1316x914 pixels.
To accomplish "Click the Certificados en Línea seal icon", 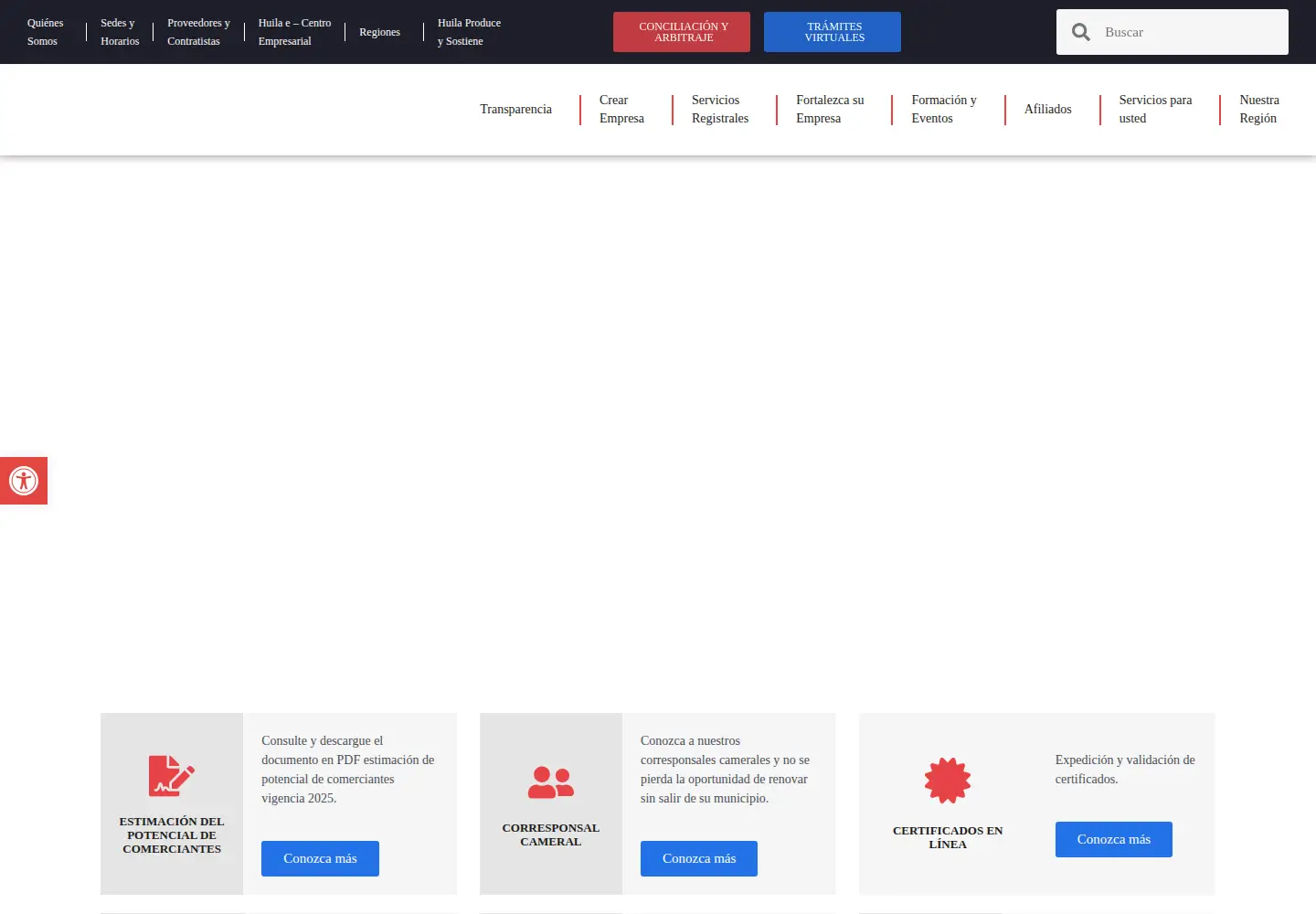I will [x=948, y=781].
